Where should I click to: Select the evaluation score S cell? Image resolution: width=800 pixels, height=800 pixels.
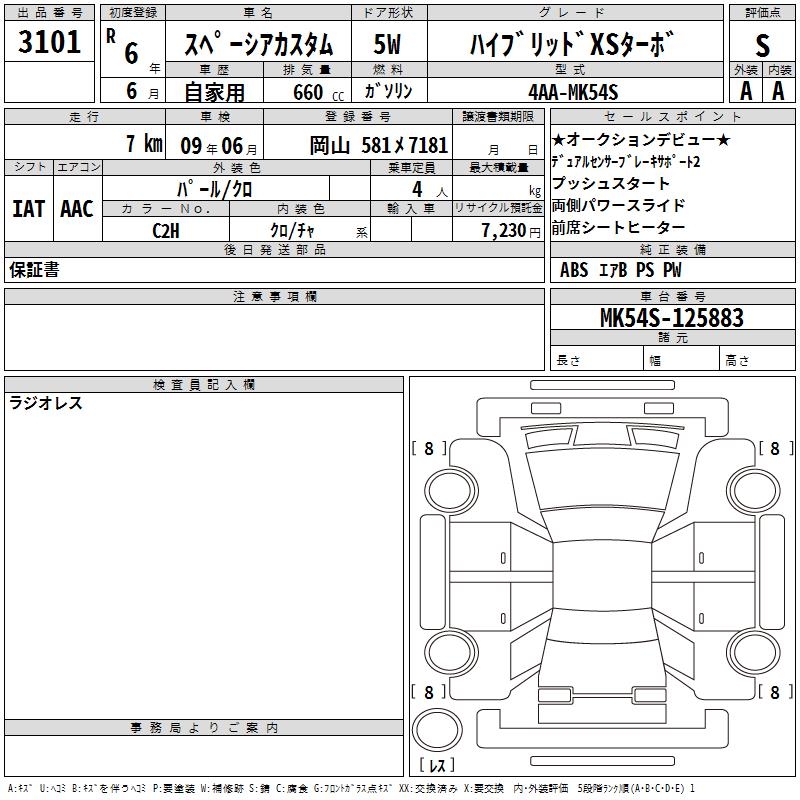762,43
